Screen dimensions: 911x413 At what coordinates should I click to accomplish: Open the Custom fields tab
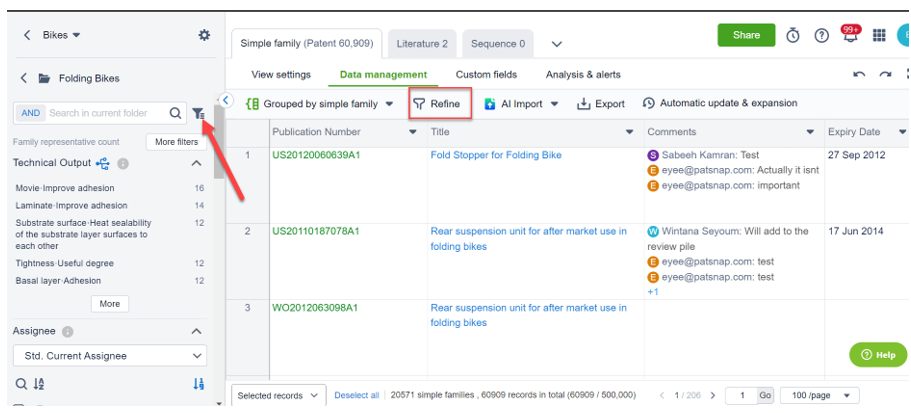pyautogui.click(x=486, y=75)
